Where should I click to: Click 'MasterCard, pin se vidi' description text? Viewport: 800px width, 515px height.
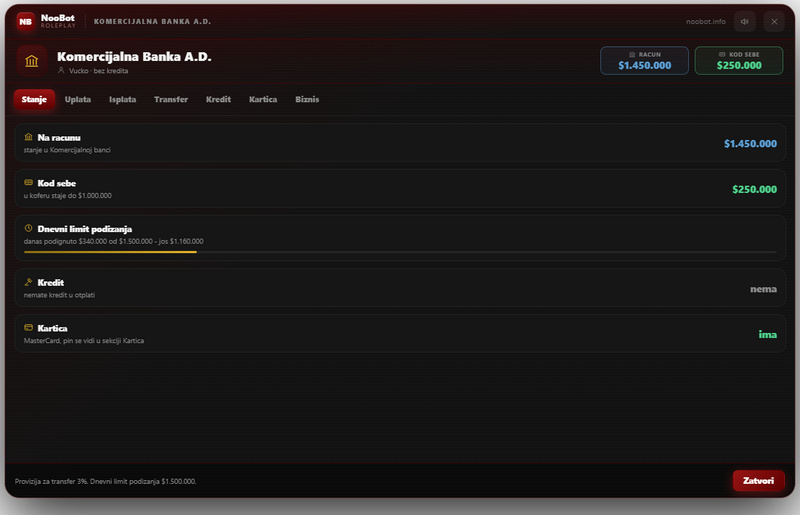pyautogui.click(x=84, y=340)
